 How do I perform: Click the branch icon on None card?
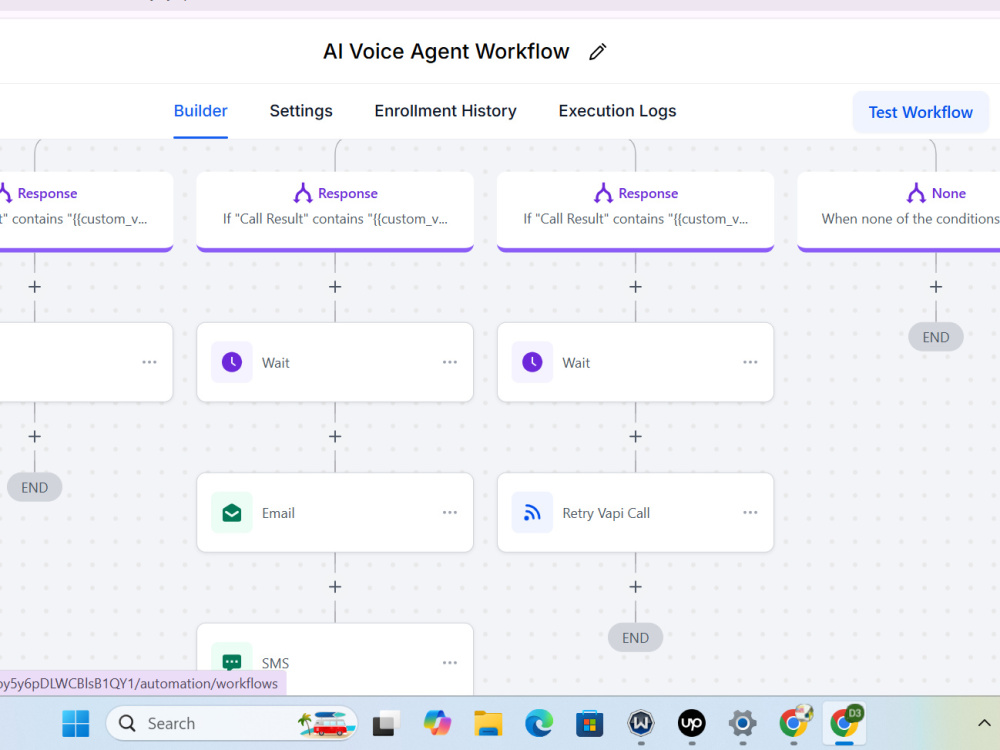(x=916, y=193)
